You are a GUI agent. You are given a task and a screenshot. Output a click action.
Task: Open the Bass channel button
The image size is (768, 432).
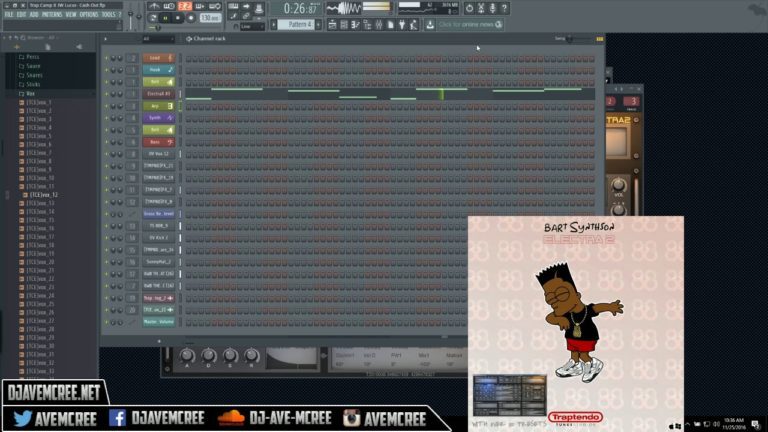158,142
